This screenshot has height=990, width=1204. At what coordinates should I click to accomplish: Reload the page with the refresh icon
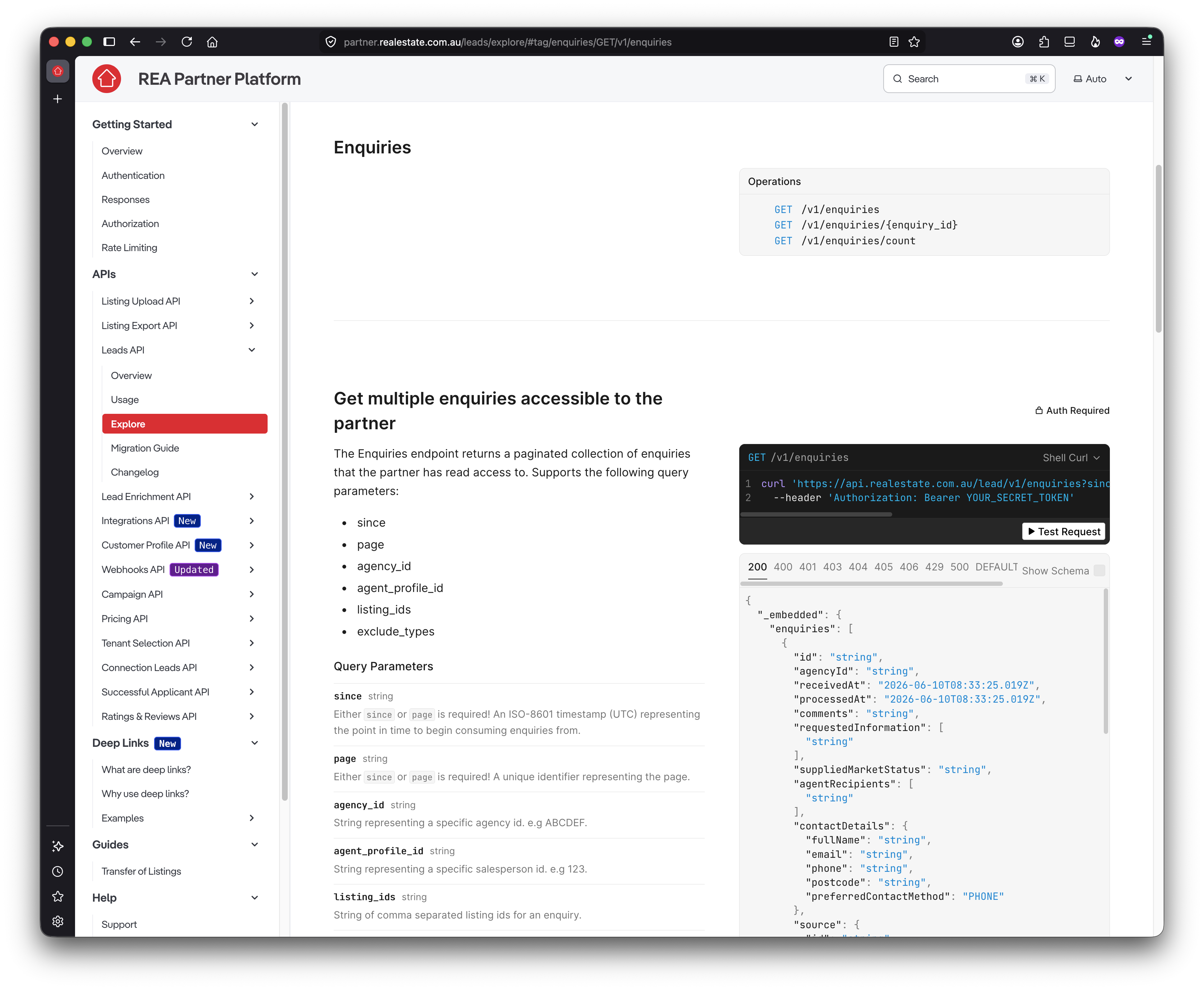(186, 42)
